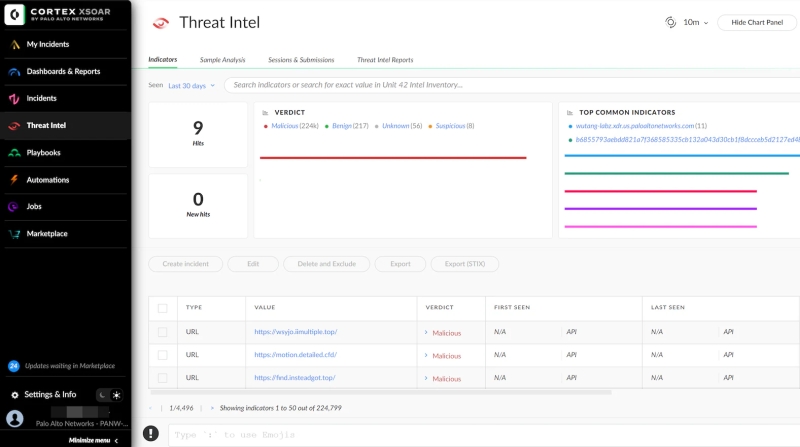Viewport: 800px width, 447px height.
Task: Click the Edit button
Action: [x=253, y=264]
